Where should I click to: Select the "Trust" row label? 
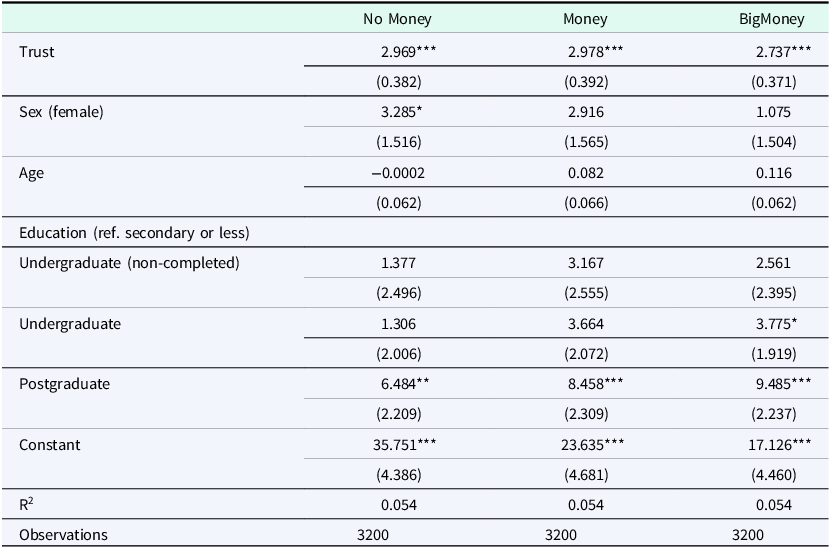tap(37, 52)
